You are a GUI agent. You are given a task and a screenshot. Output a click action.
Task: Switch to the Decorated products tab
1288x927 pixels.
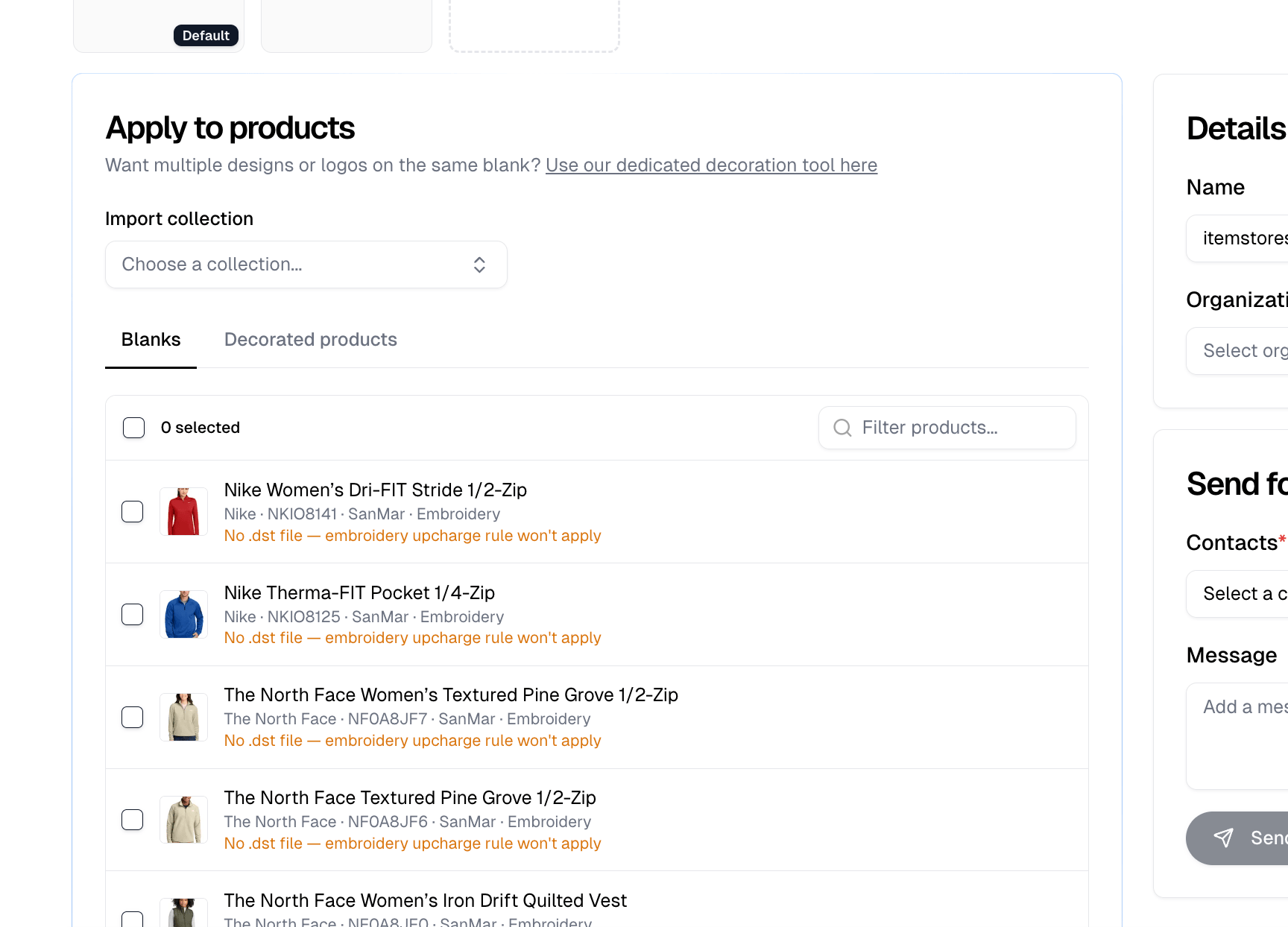[x=310, y=340]
